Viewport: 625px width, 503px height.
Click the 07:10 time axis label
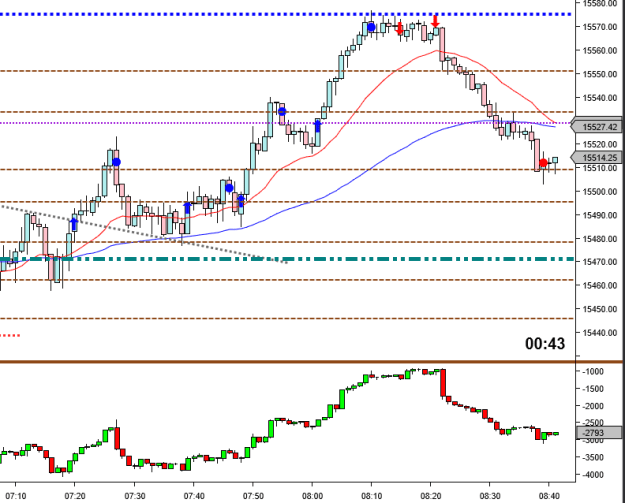[16, 496]
